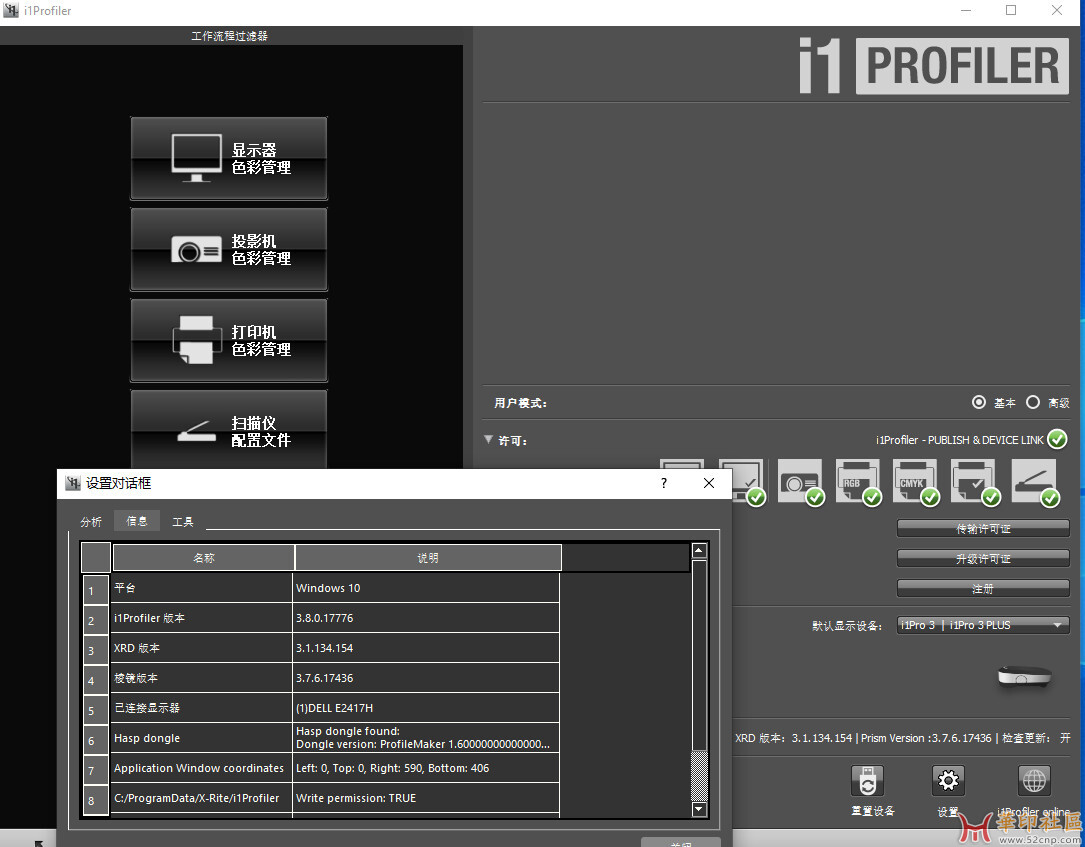Select the 棱镜版本 cell
Screen dimensions: 1085x847
(x=201, y=678)
